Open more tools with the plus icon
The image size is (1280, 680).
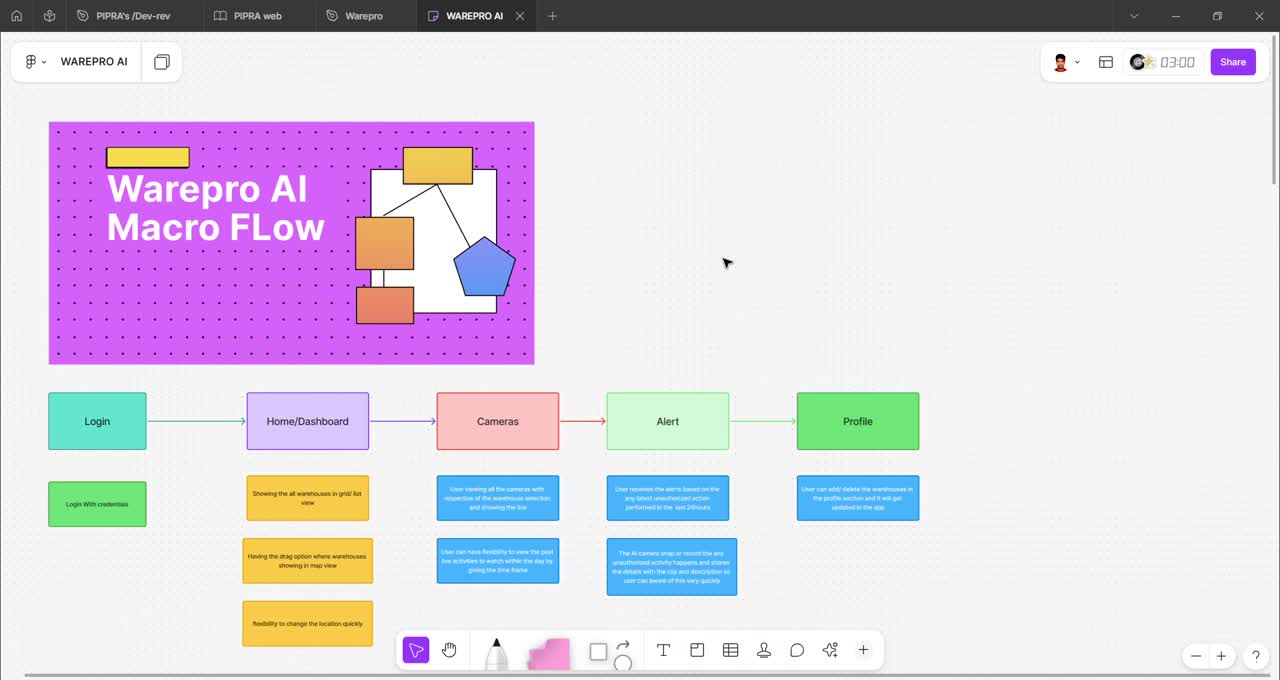point(863,650)
